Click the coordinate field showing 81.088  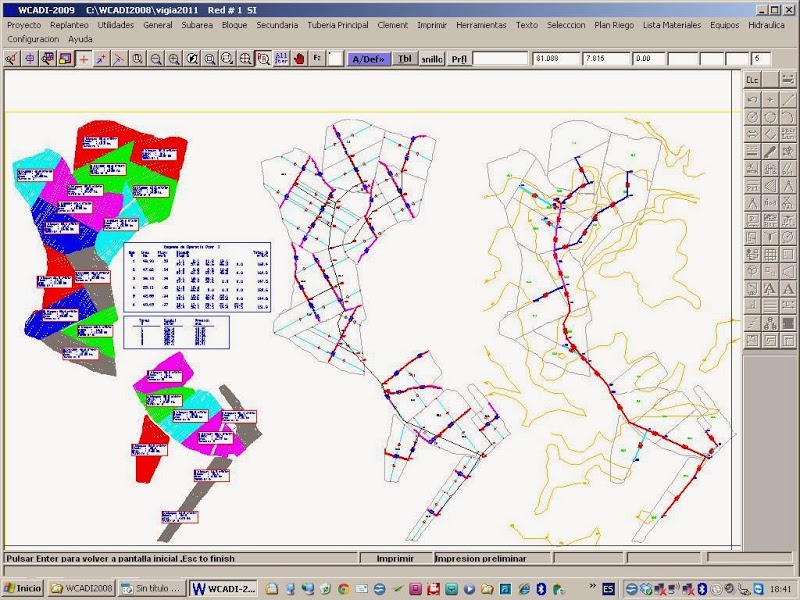[557, 59]
